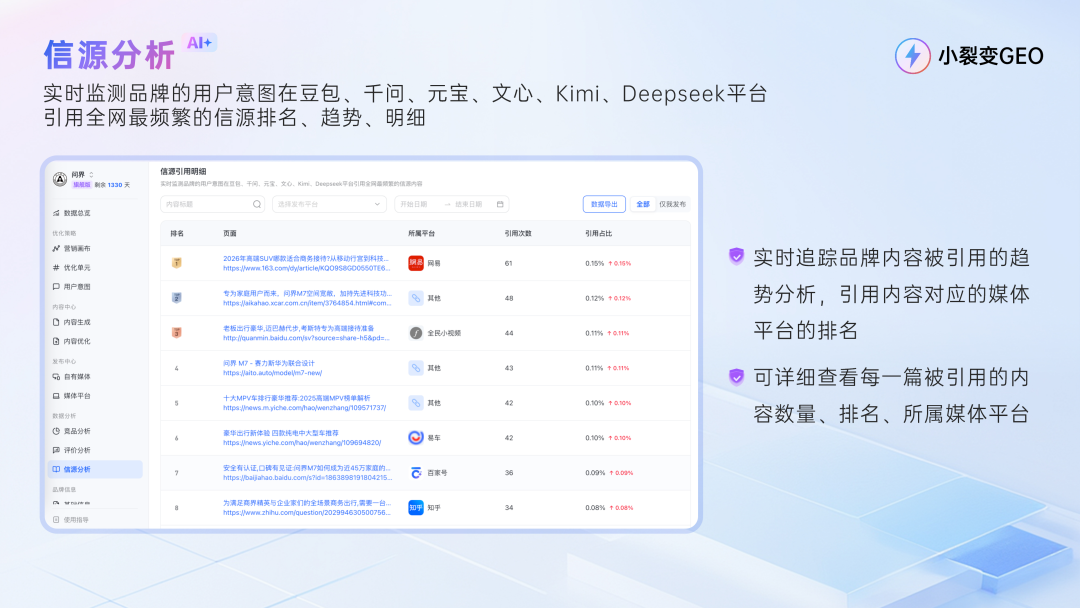Image resolution: width=1080 pixels, height=608 pixels.
Task: Open the 老板出行豪华 article link
Action: pos(298,328)
